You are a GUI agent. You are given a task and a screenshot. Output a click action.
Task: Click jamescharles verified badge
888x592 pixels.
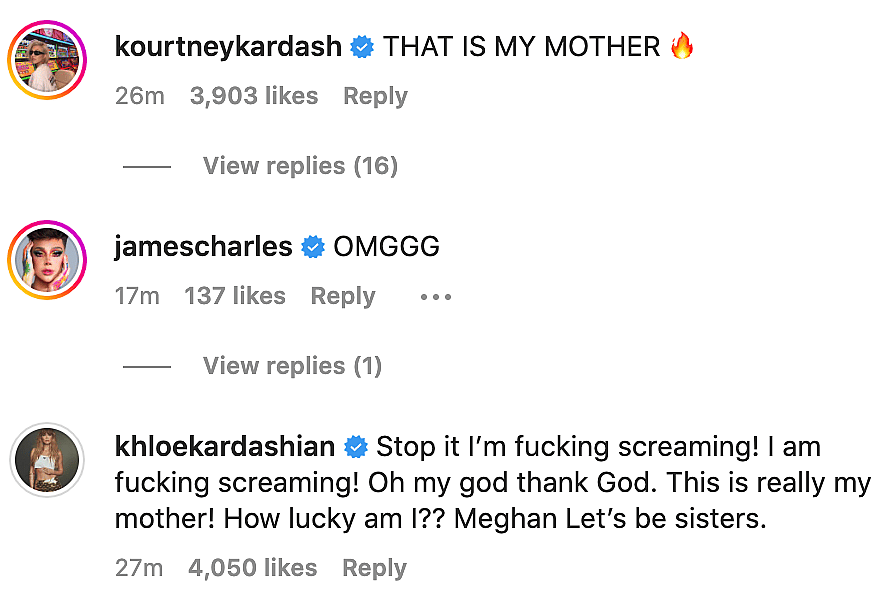(313, 247)
